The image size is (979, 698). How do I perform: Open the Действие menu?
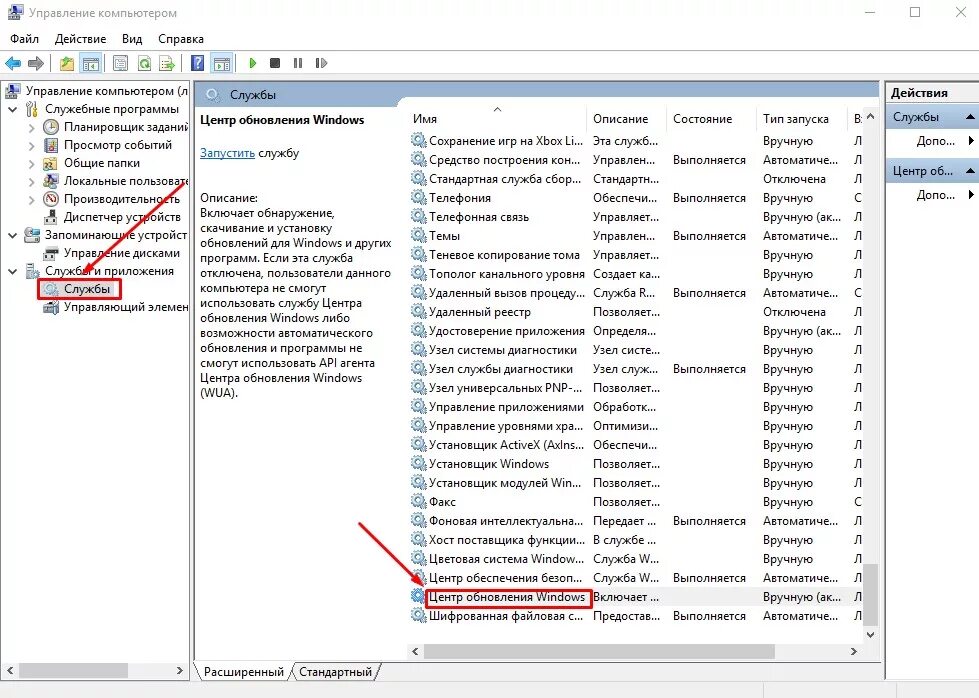click(x=81, y=39)
